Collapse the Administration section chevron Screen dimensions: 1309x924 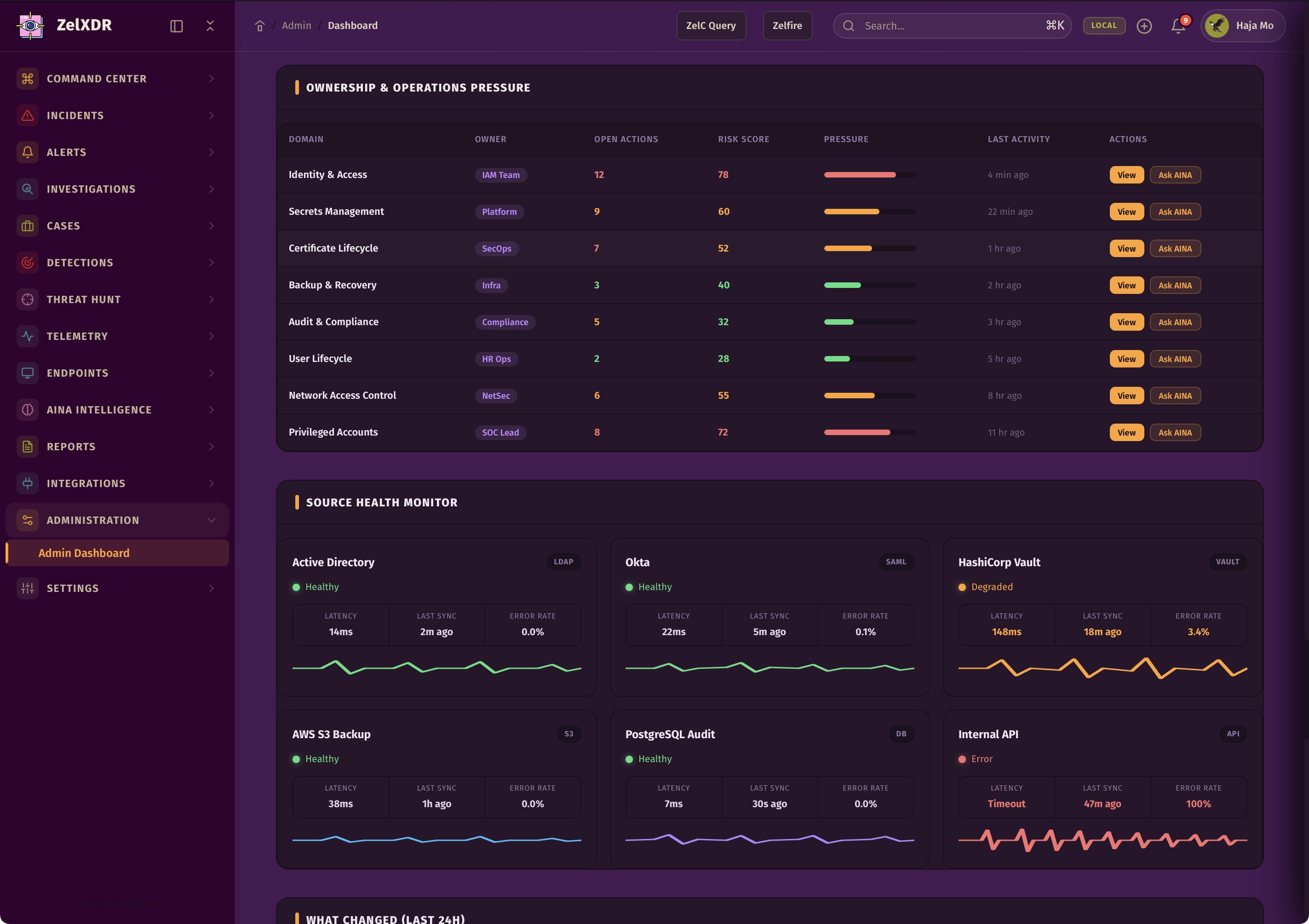point(211,520)
